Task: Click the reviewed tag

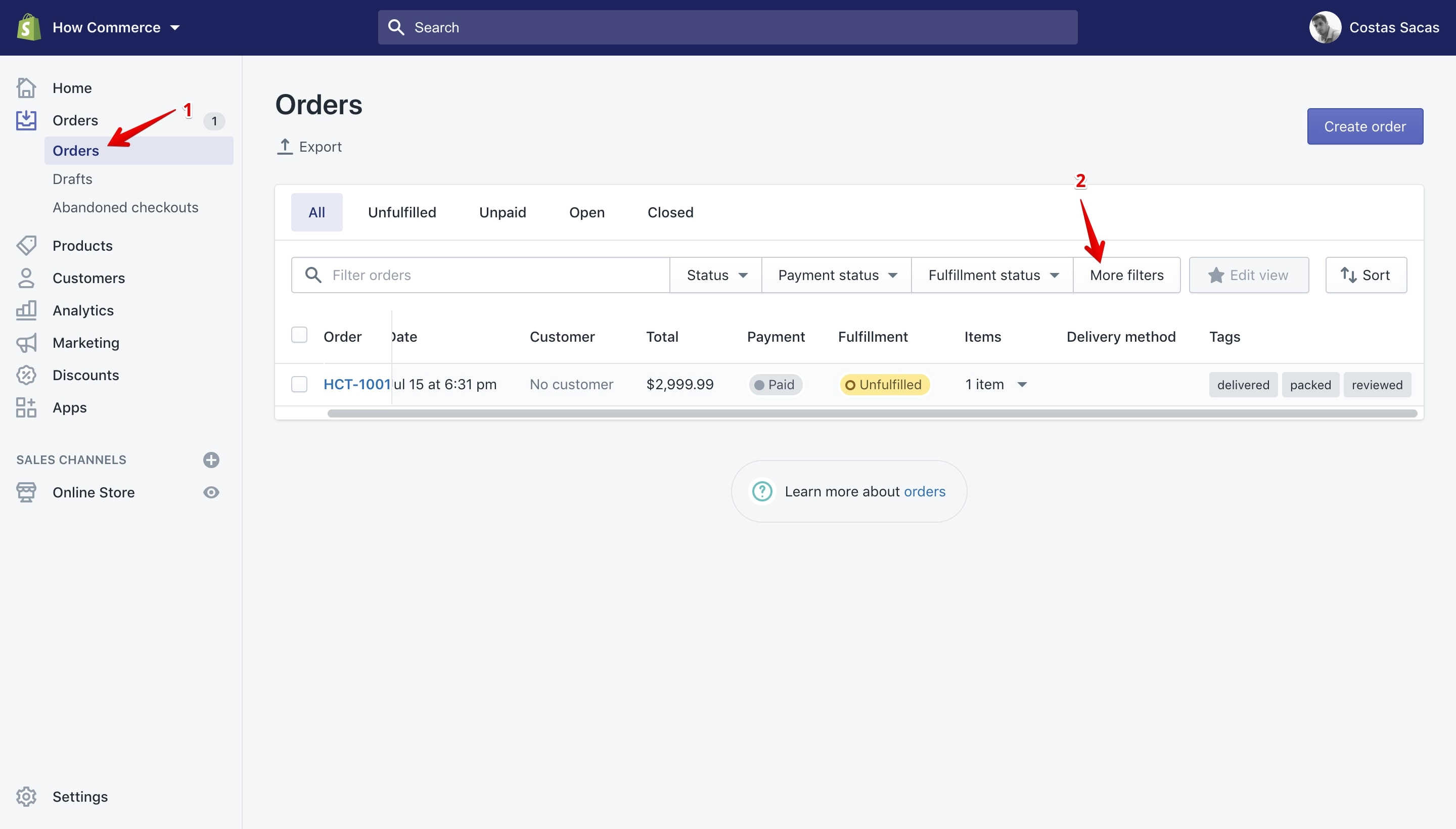Action: click(x=1378, y=385)
